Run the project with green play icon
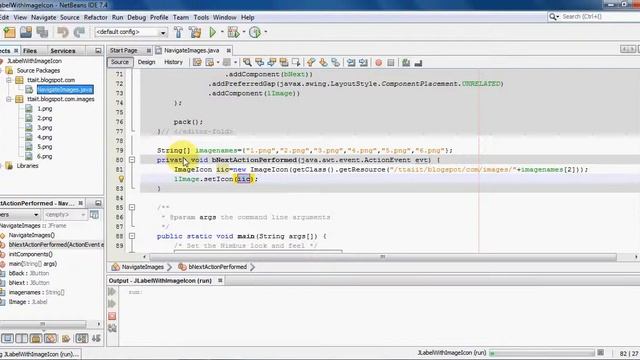 pyautogui.click(x=212, y=32)
